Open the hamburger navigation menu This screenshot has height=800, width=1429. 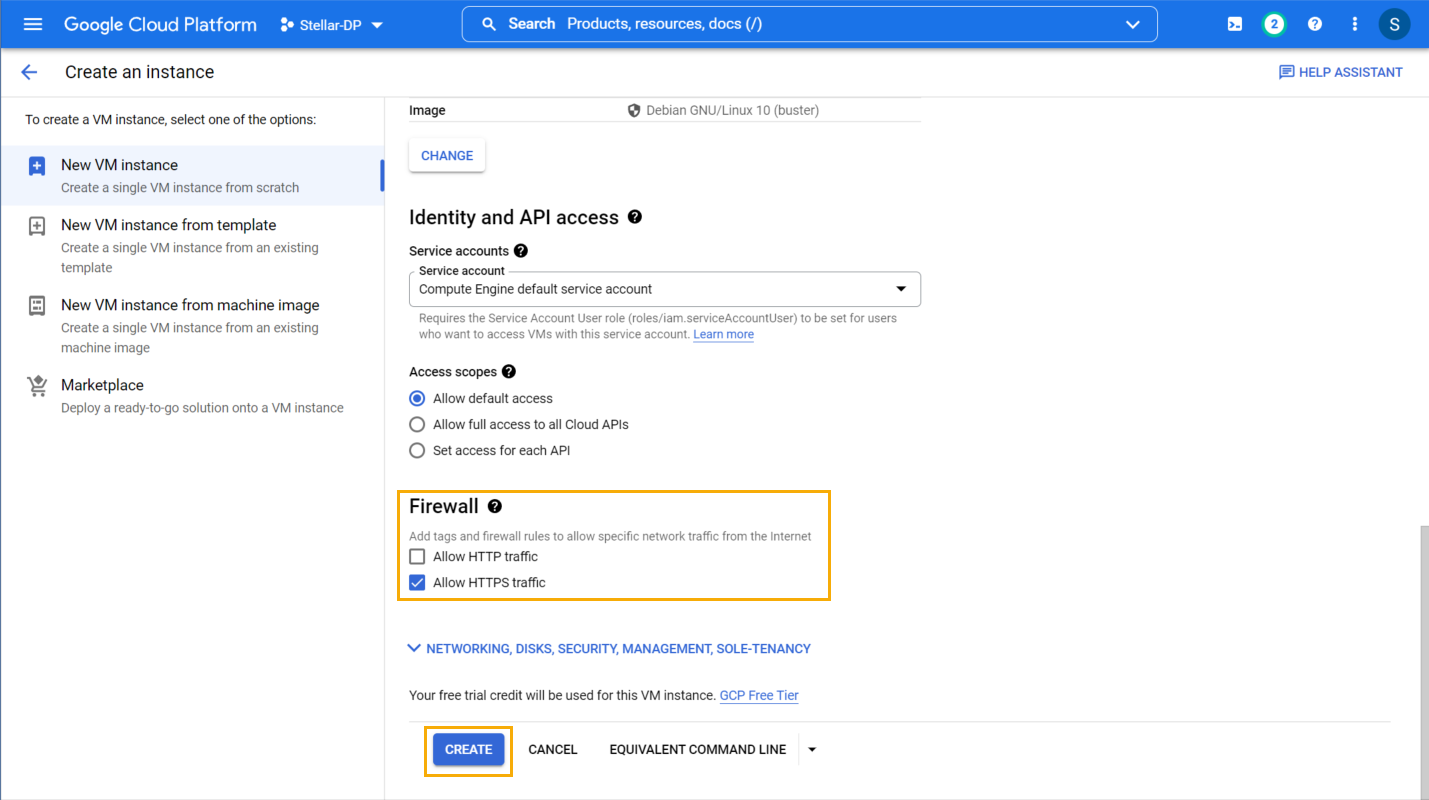tap(33, 24)
